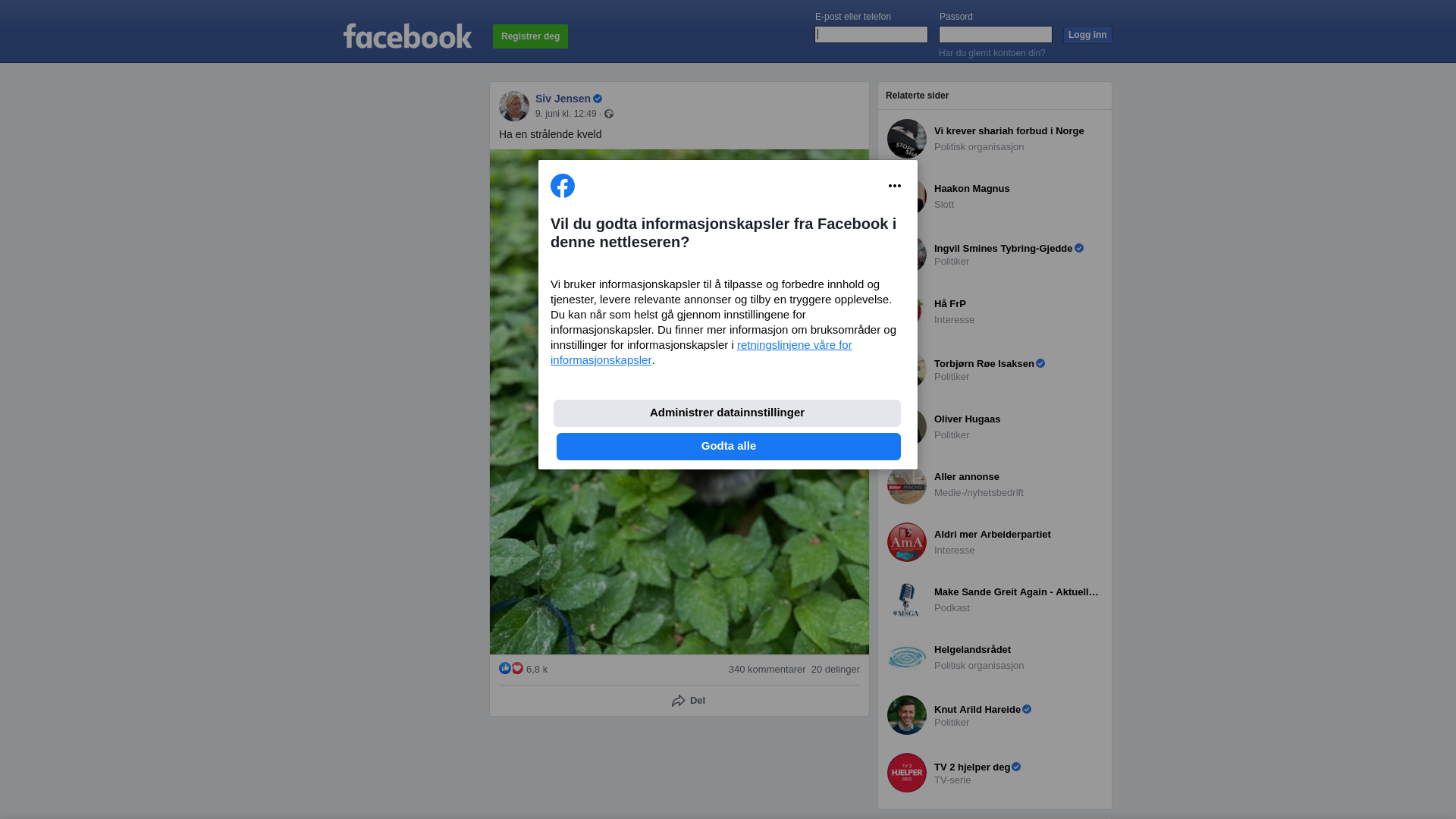Open the Knut Arild Hareide profile picture
Screen dimensions: 1456x819
coord(907,715)
